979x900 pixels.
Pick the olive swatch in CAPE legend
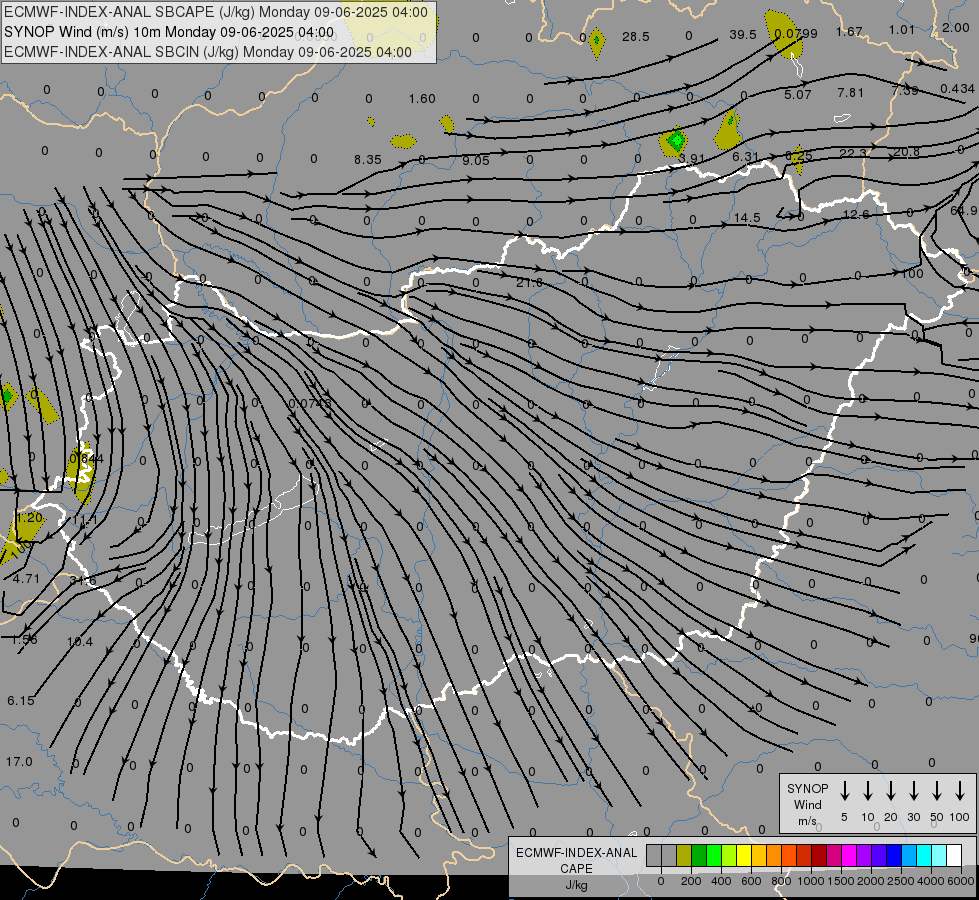[684, 856]
